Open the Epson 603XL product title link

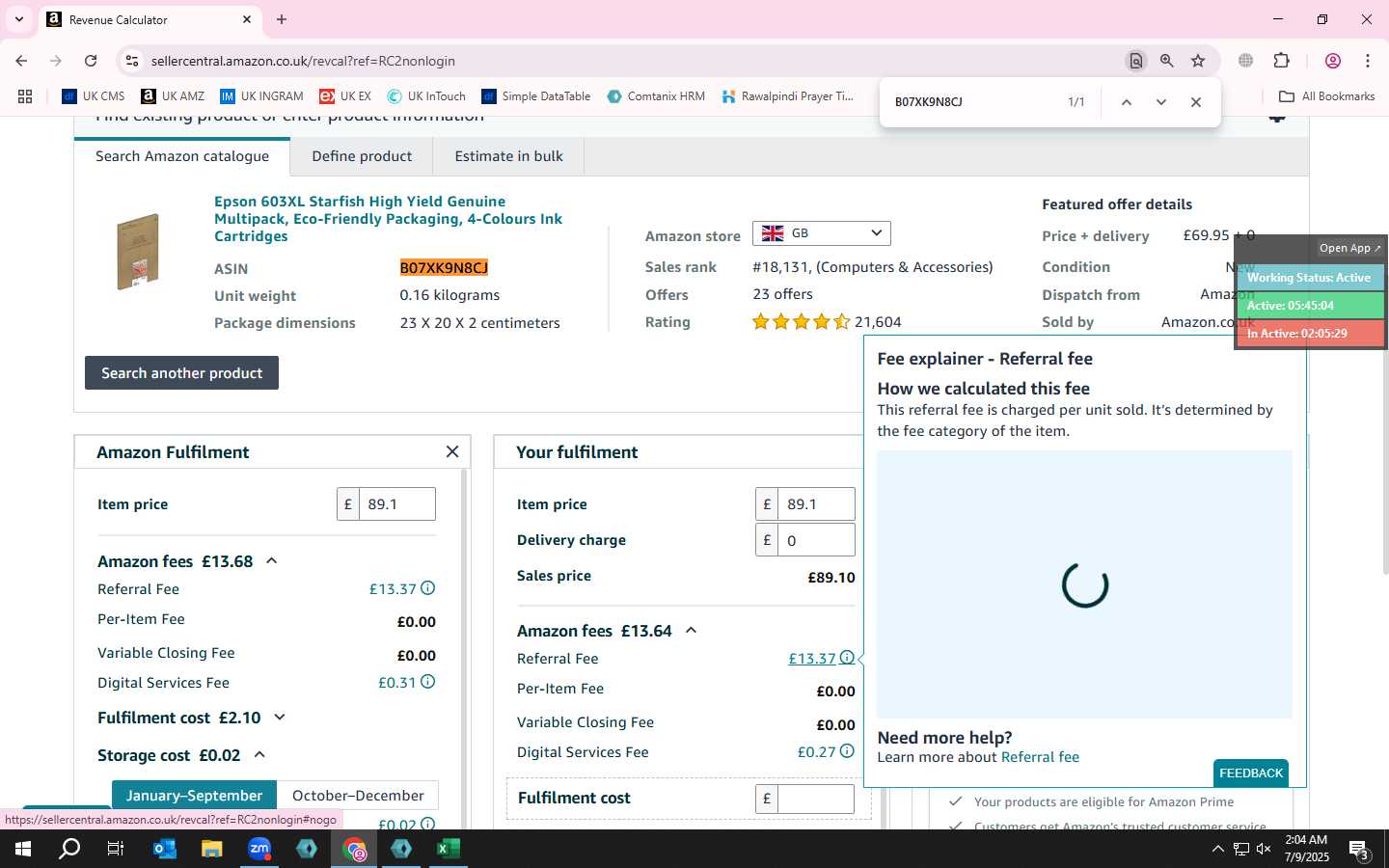(x=388, y=219)
